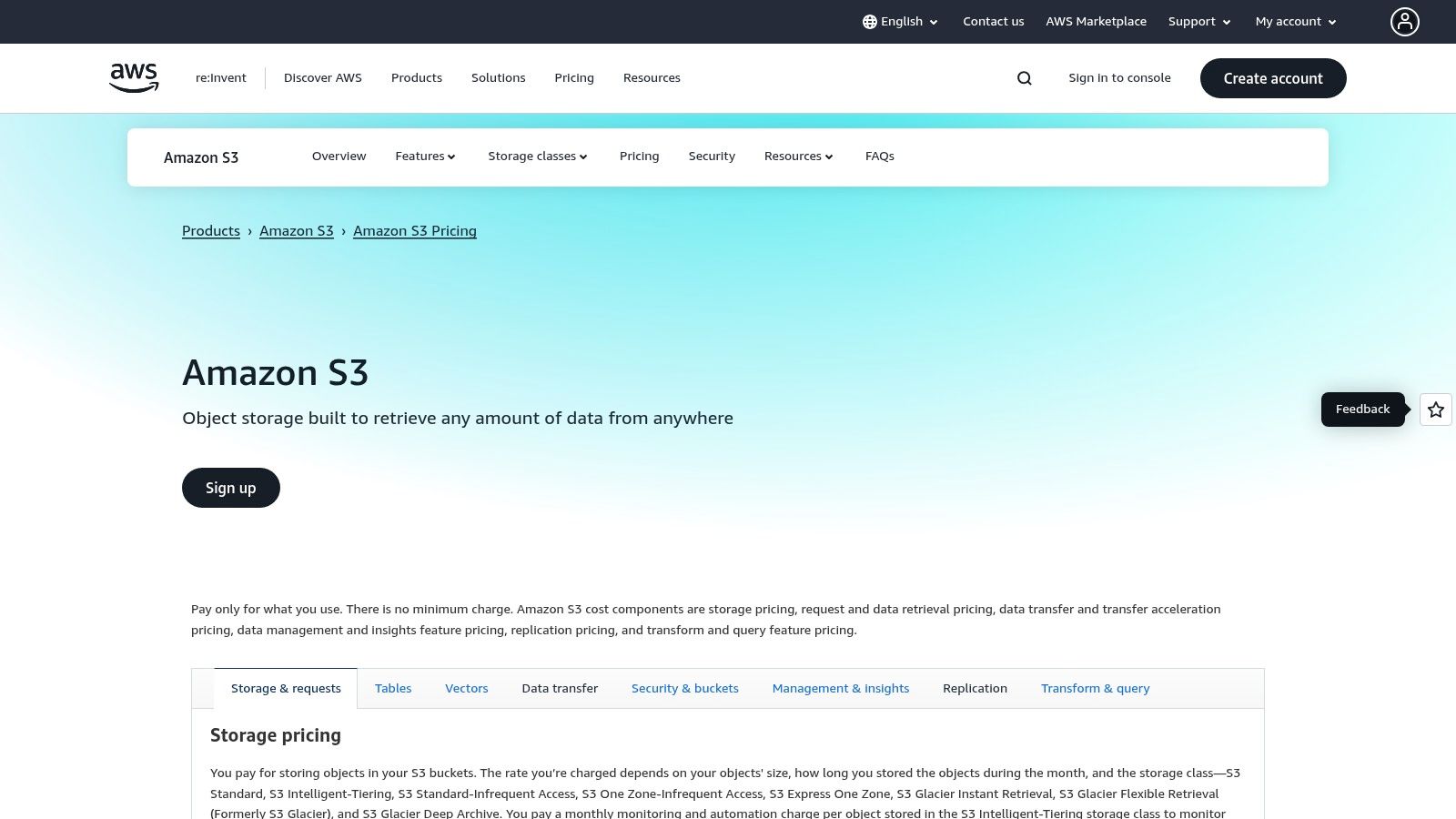The image size is (1456, 819).
Task: Expand Resources in the Amazon S3 navigation
Action: click(797, 156)
